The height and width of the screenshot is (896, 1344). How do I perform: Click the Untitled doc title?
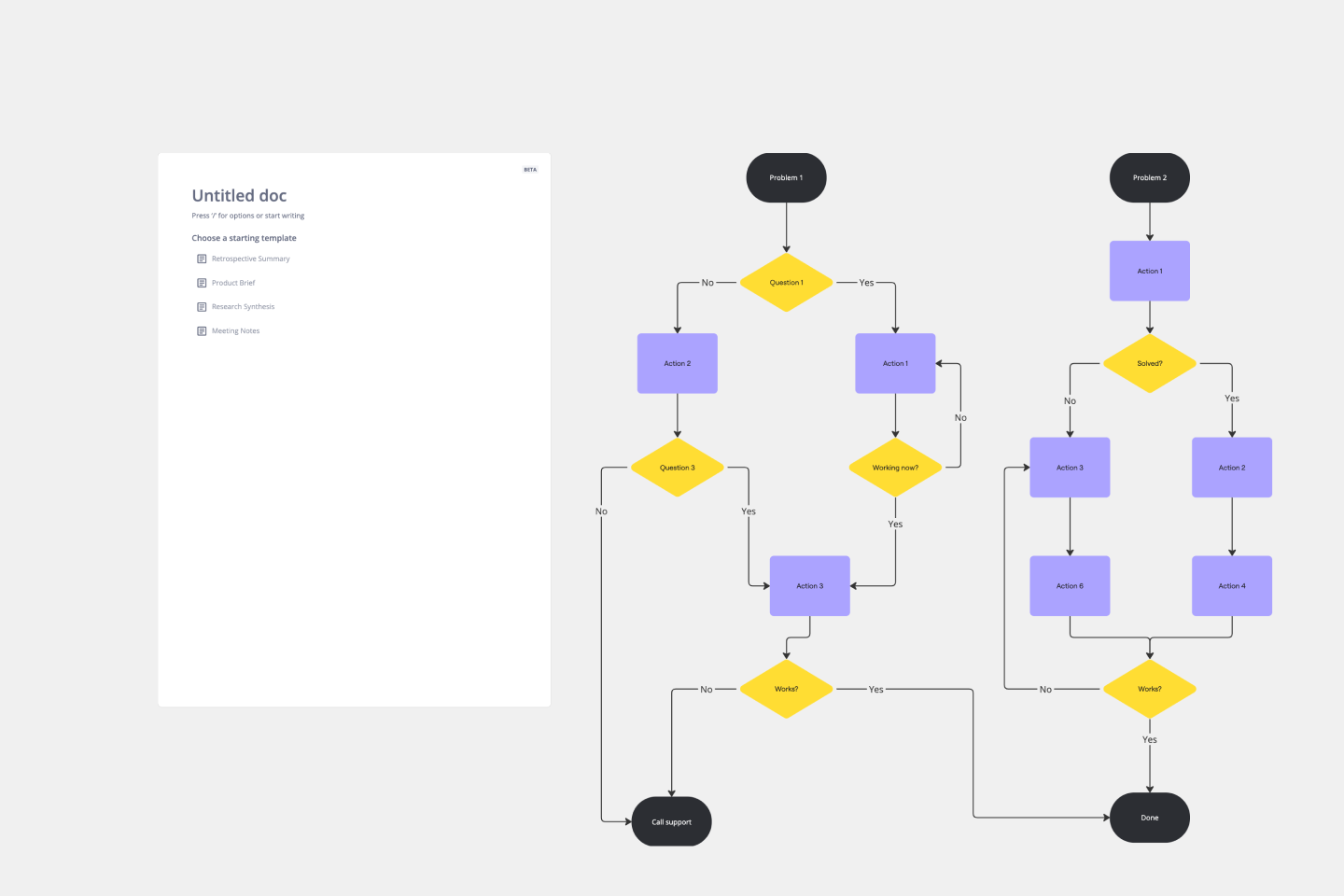[x=239, y=195]
